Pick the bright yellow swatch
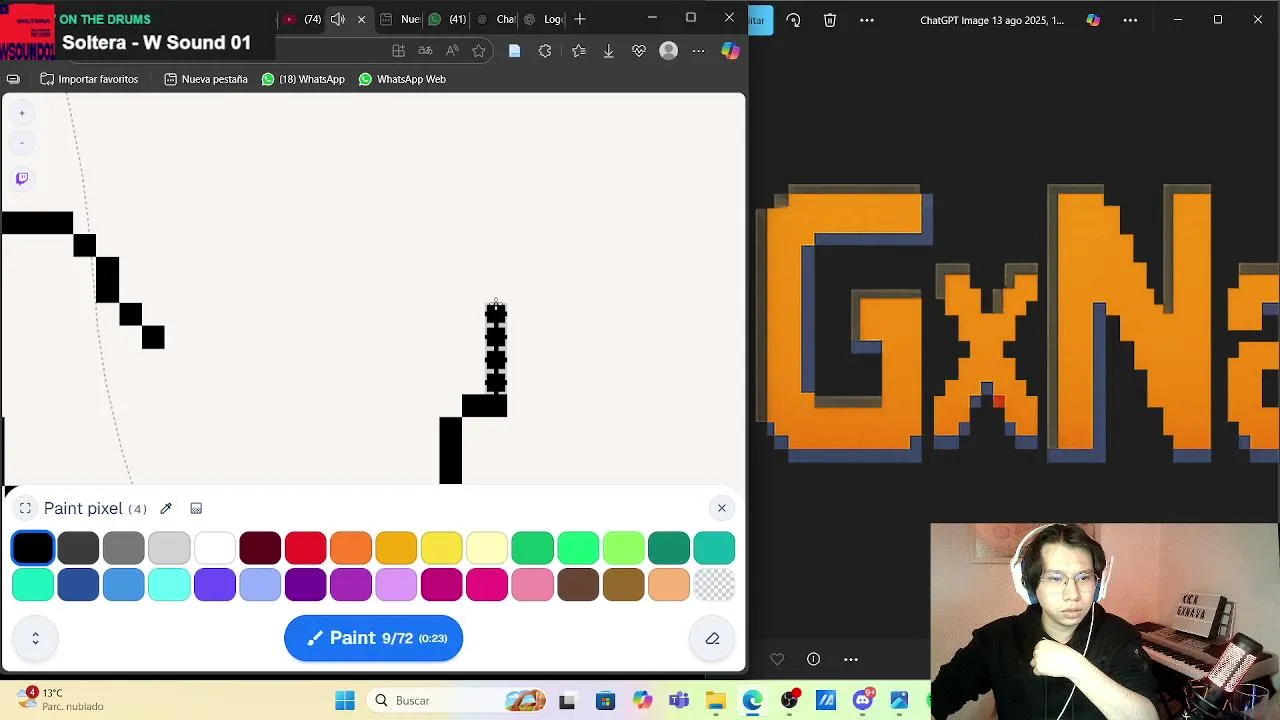The height and width of the screenshot is (720, 1280). click(x=442, y=548)
